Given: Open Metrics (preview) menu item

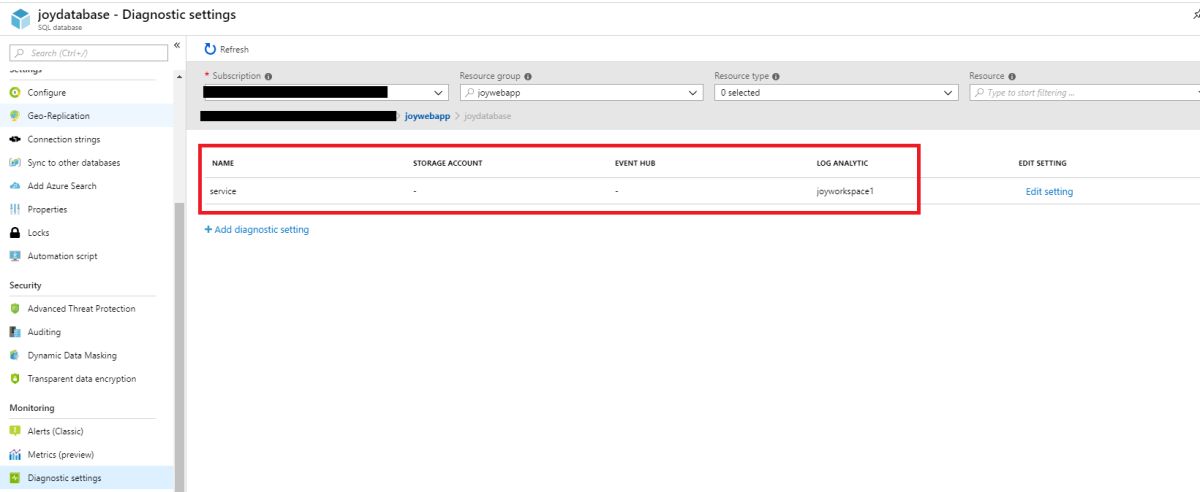Looking at the screenshot, I should click(x=86, y=455).
